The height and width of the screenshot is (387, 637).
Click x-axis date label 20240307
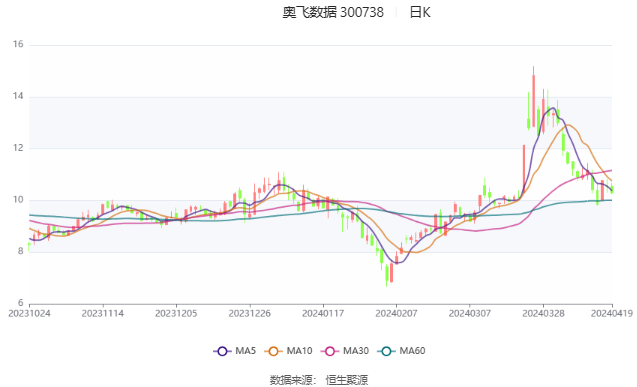click(470, 313)
